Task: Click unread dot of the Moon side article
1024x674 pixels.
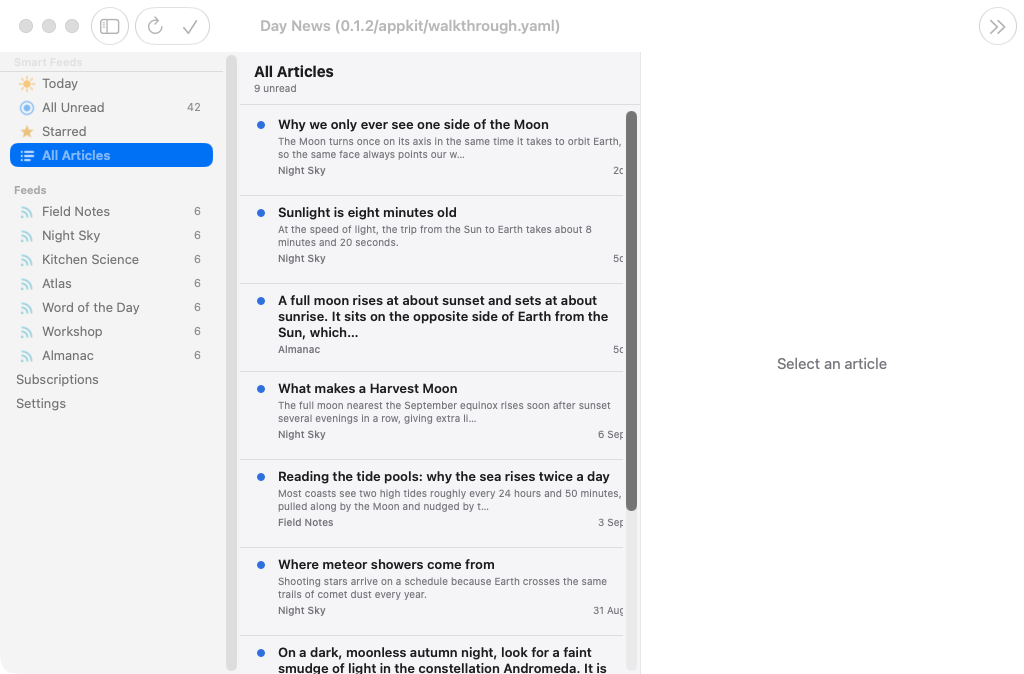Action: pos(261,125)
